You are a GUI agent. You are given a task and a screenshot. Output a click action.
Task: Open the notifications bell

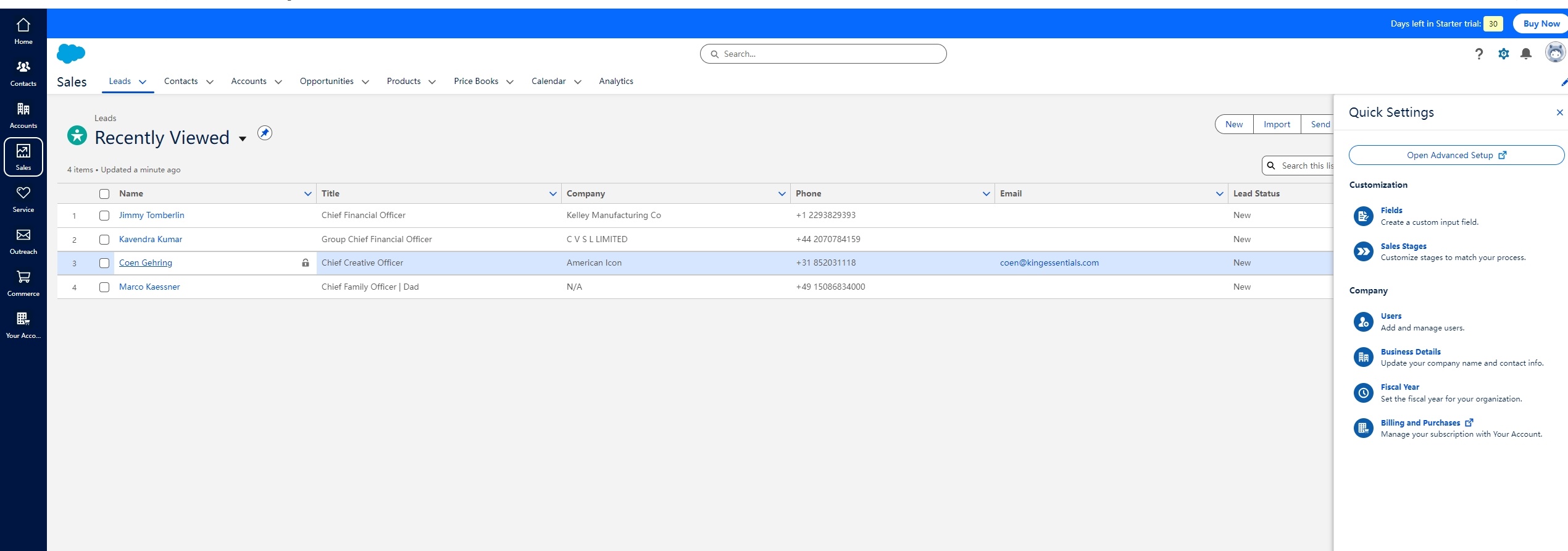pyautogui.click(x=1526, y=54)
